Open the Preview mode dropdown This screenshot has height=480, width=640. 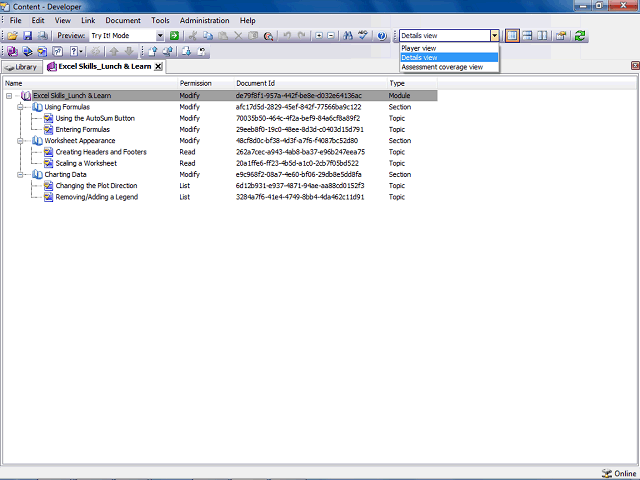click(x=160, y=36)
